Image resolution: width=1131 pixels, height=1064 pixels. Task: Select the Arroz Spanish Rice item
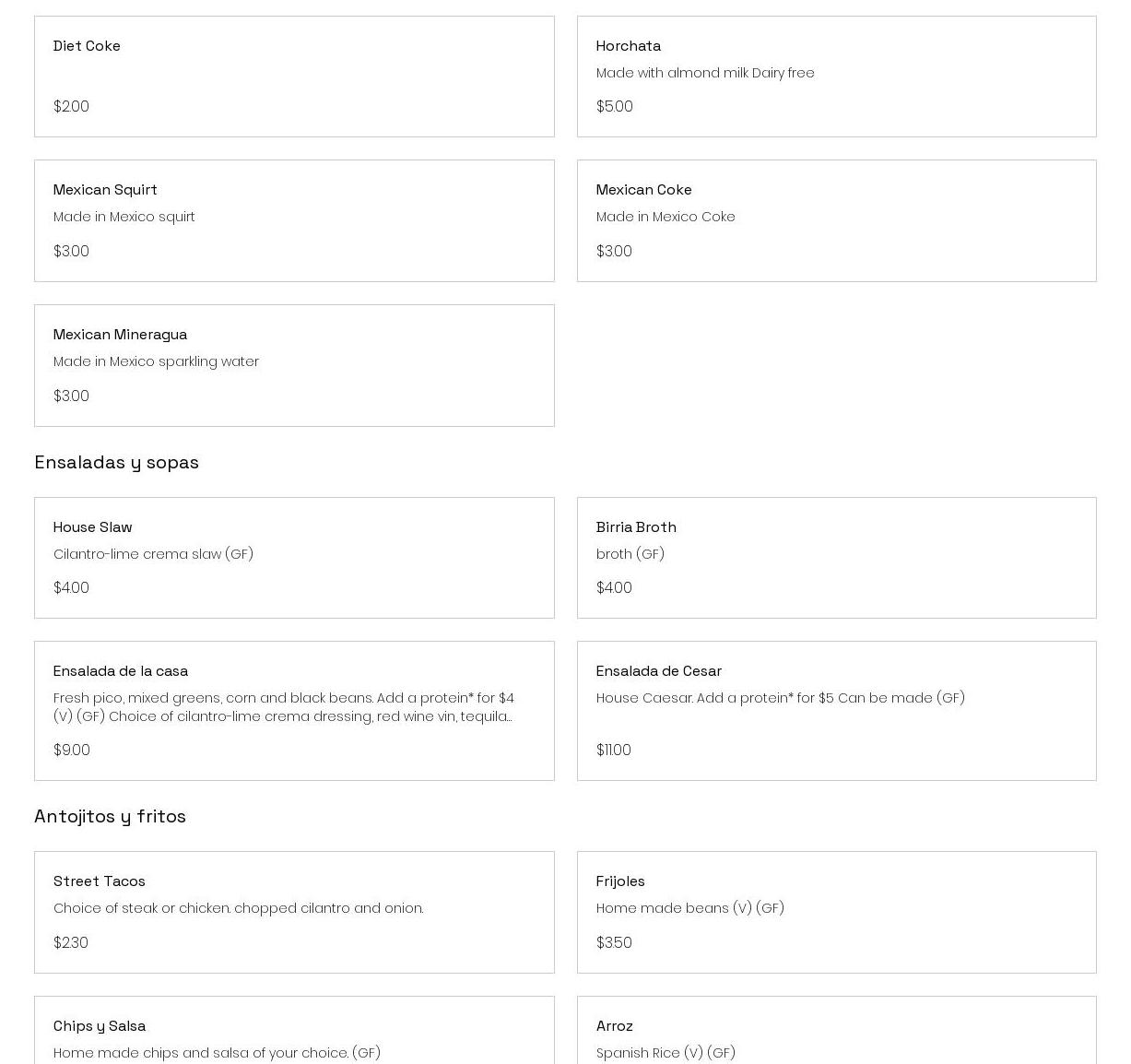point(836,1033)
